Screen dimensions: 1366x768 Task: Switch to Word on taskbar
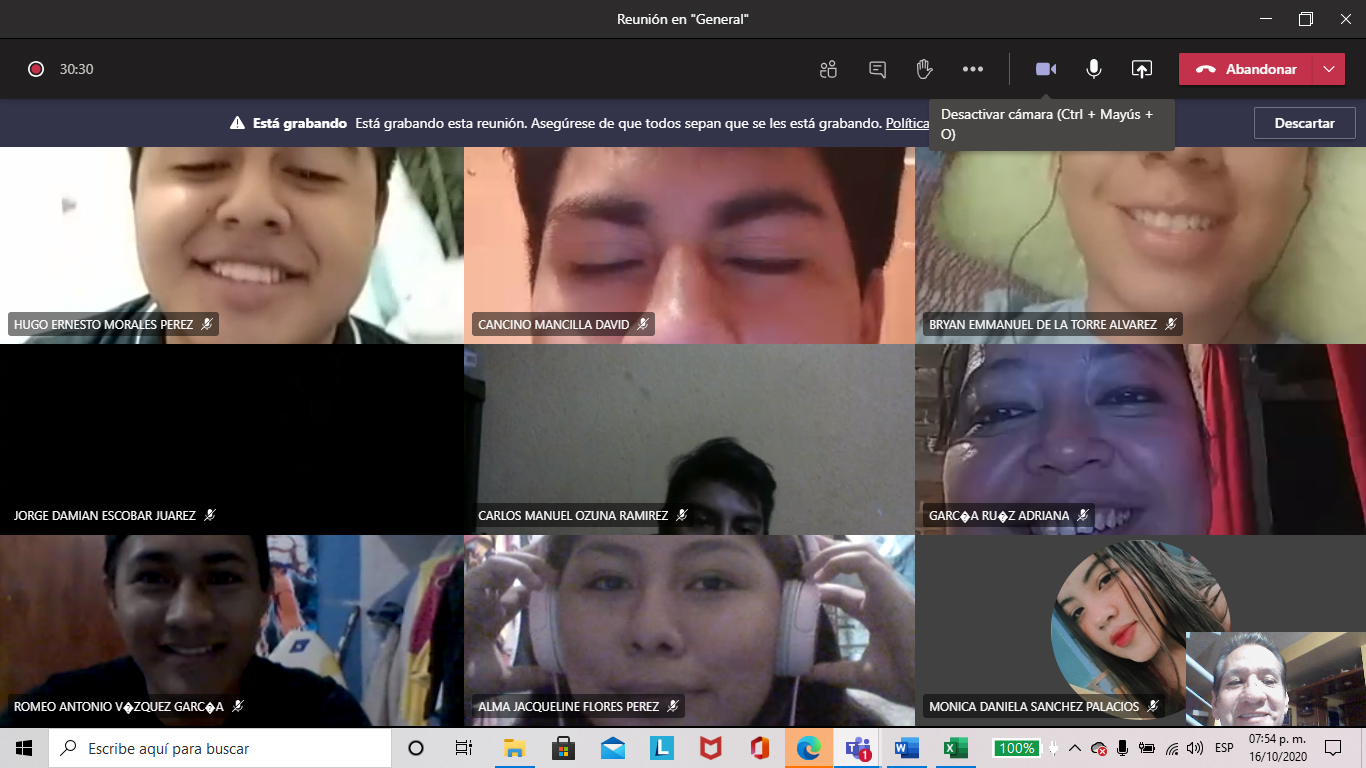click(906, 748)
